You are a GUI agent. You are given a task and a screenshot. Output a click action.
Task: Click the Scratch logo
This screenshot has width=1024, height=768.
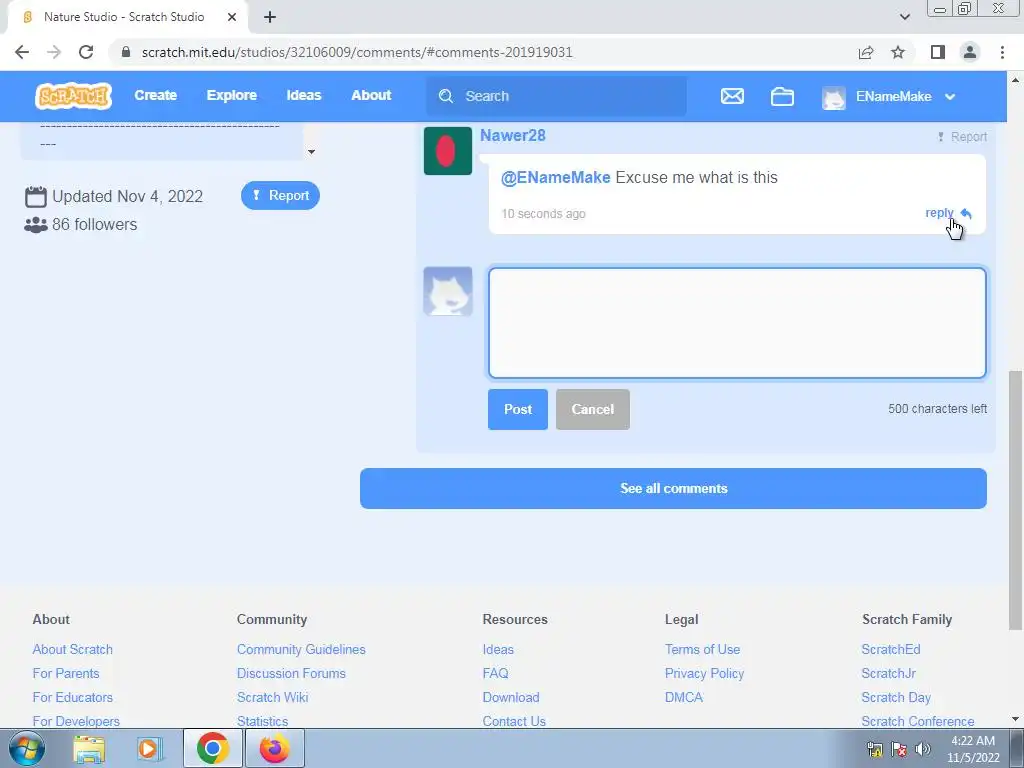[x=73, y=96]
